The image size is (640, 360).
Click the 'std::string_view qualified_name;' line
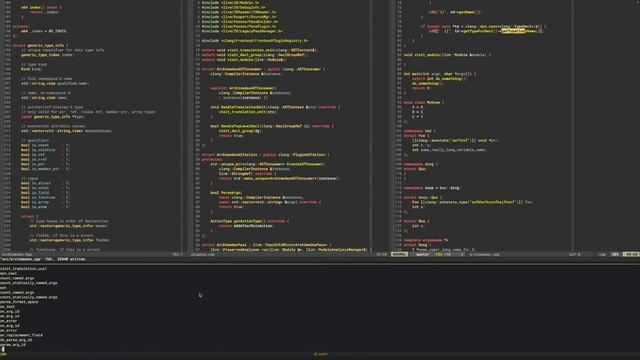tap(55, 83)
